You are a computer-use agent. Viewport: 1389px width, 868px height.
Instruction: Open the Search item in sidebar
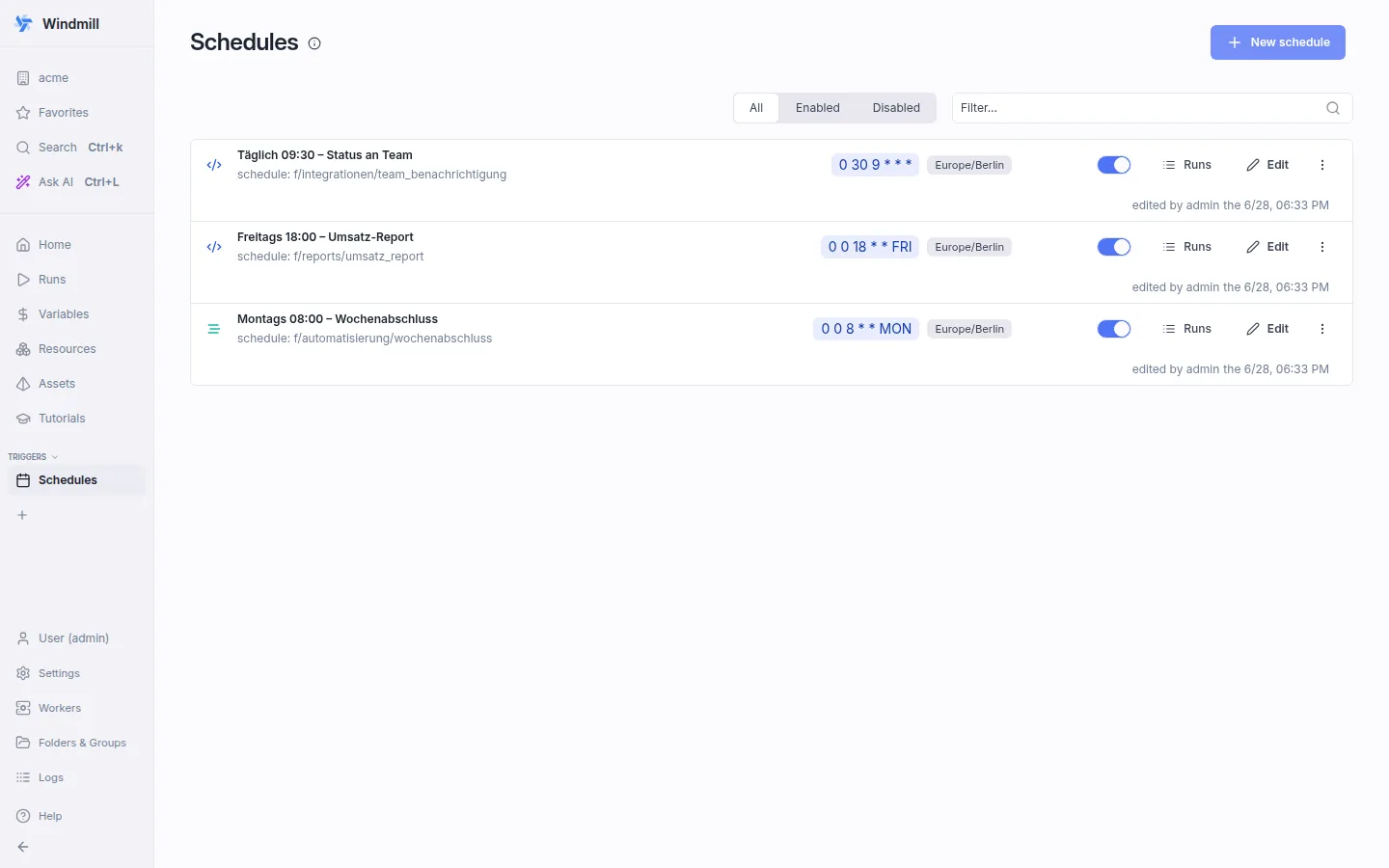[x=77, y=148]
